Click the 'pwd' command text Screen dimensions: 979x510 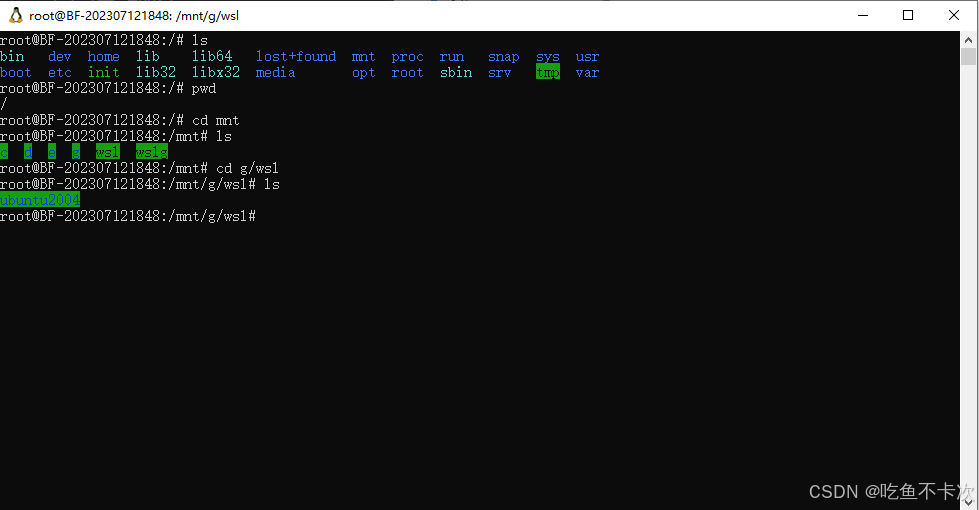tap(204, 89)
